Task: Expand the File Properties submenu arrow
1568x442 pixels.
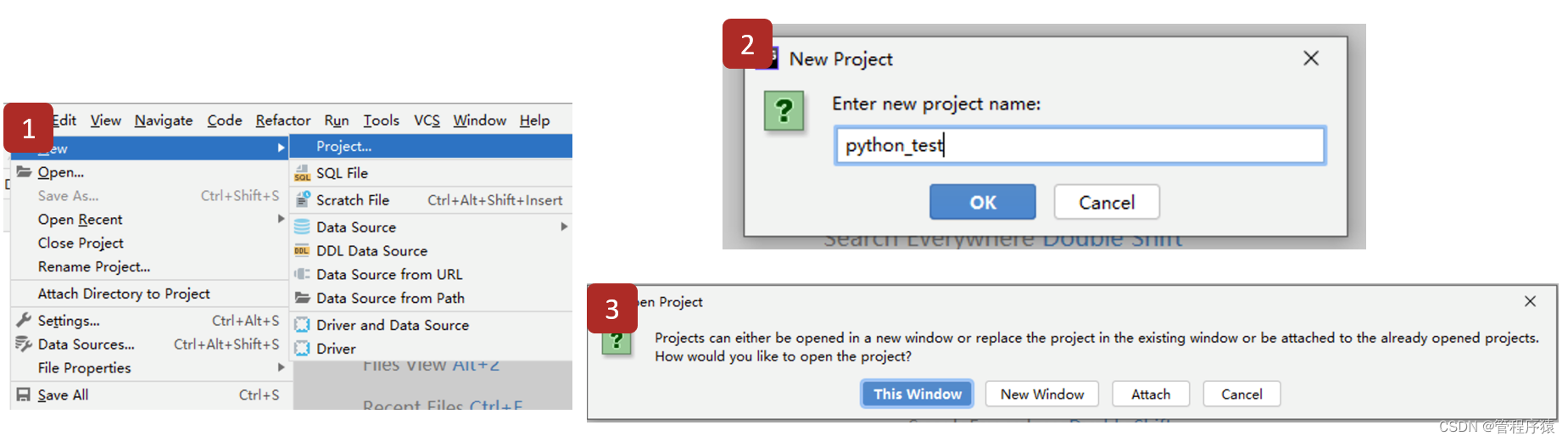Action: [x=281, y=367]
